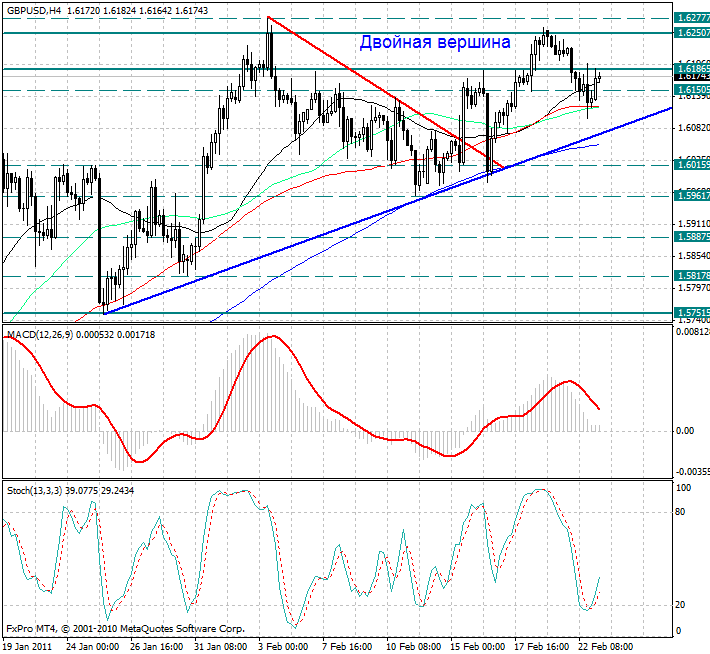The width and height of the screenshot is (710, 654).
Task: Click the stochastic 80 level label
Action: point(680,512)
